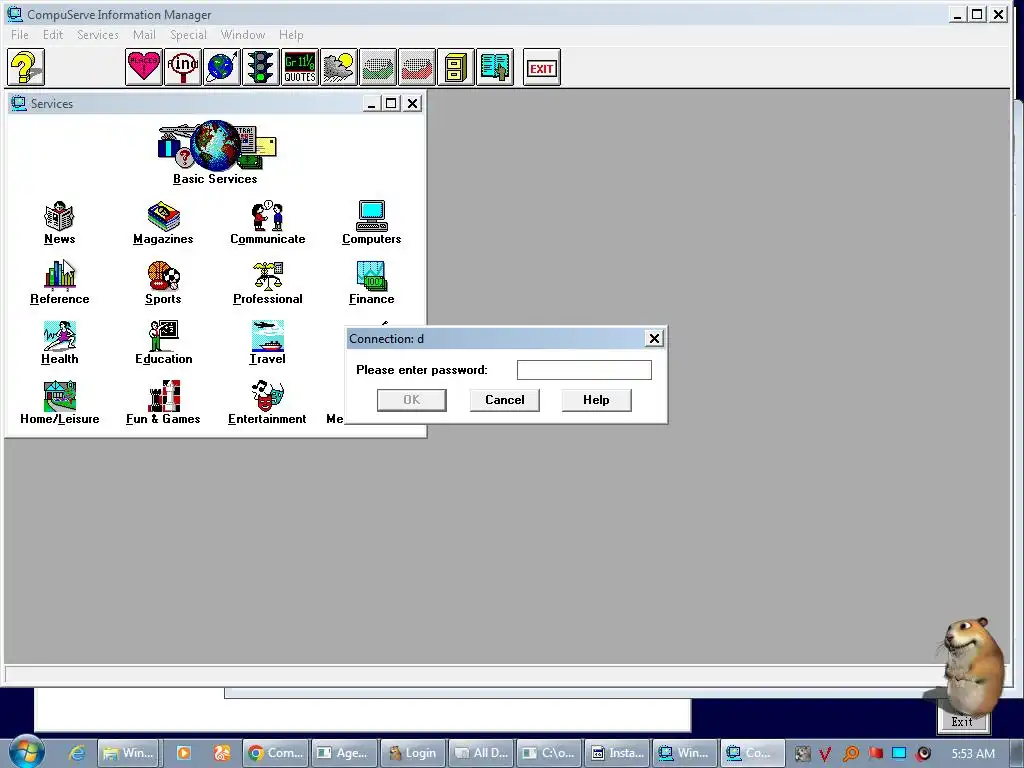1024x768 pixels.
Task: Open Favorite Places heart icon
Action: pyautogui.click(x=144, y=67)
